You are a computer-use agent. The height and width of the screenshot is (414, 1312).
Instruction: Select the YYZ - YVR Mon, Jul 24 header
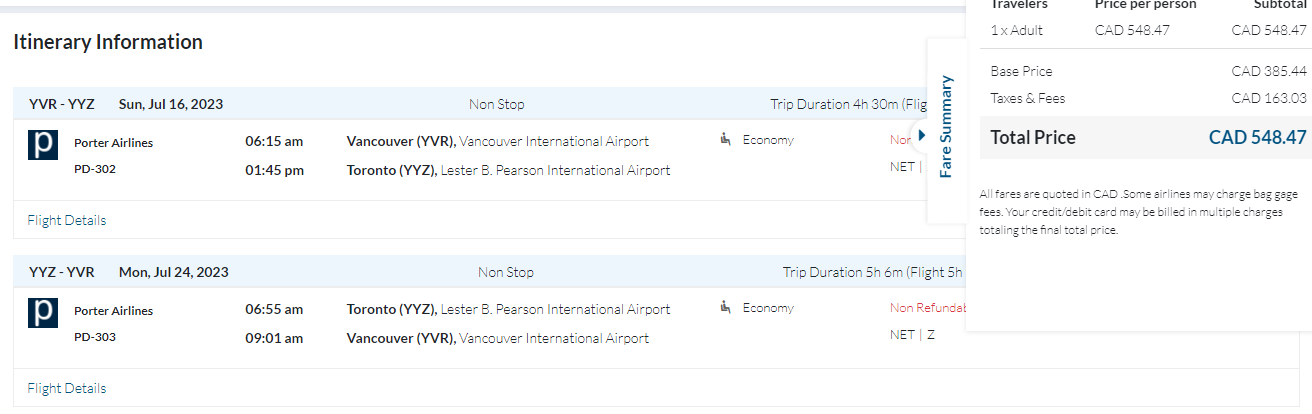(x=129, y=272)
